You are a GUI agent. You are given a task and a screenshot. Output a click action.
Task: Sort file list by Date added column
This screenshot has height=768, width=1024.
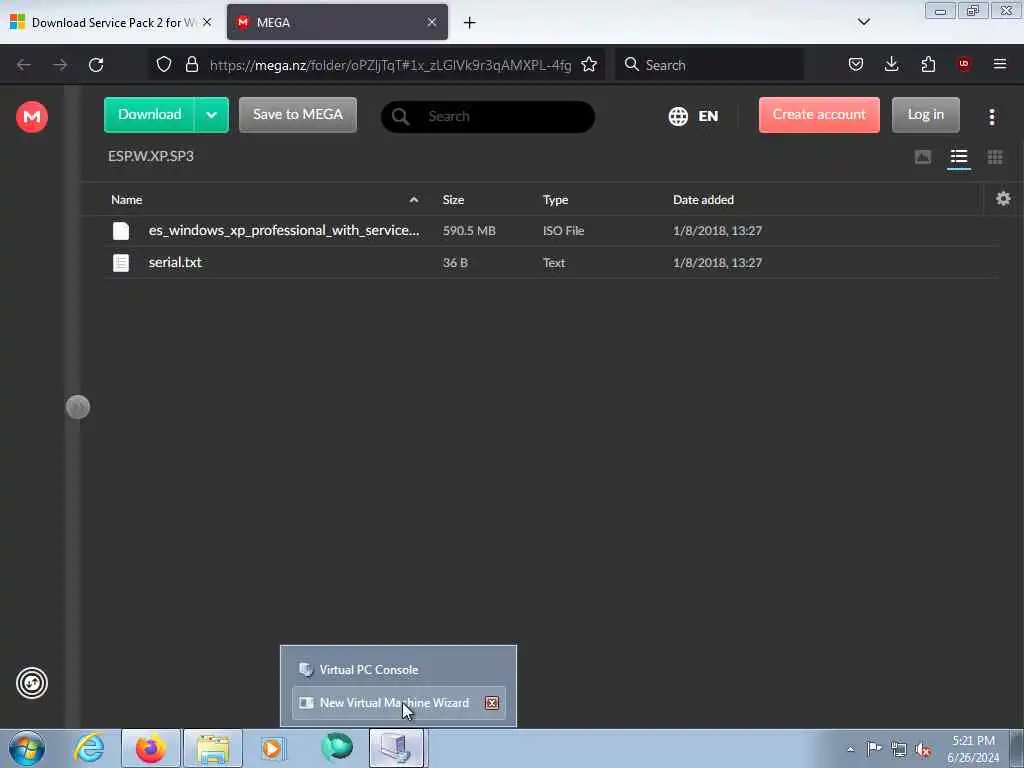pos(703,200)
